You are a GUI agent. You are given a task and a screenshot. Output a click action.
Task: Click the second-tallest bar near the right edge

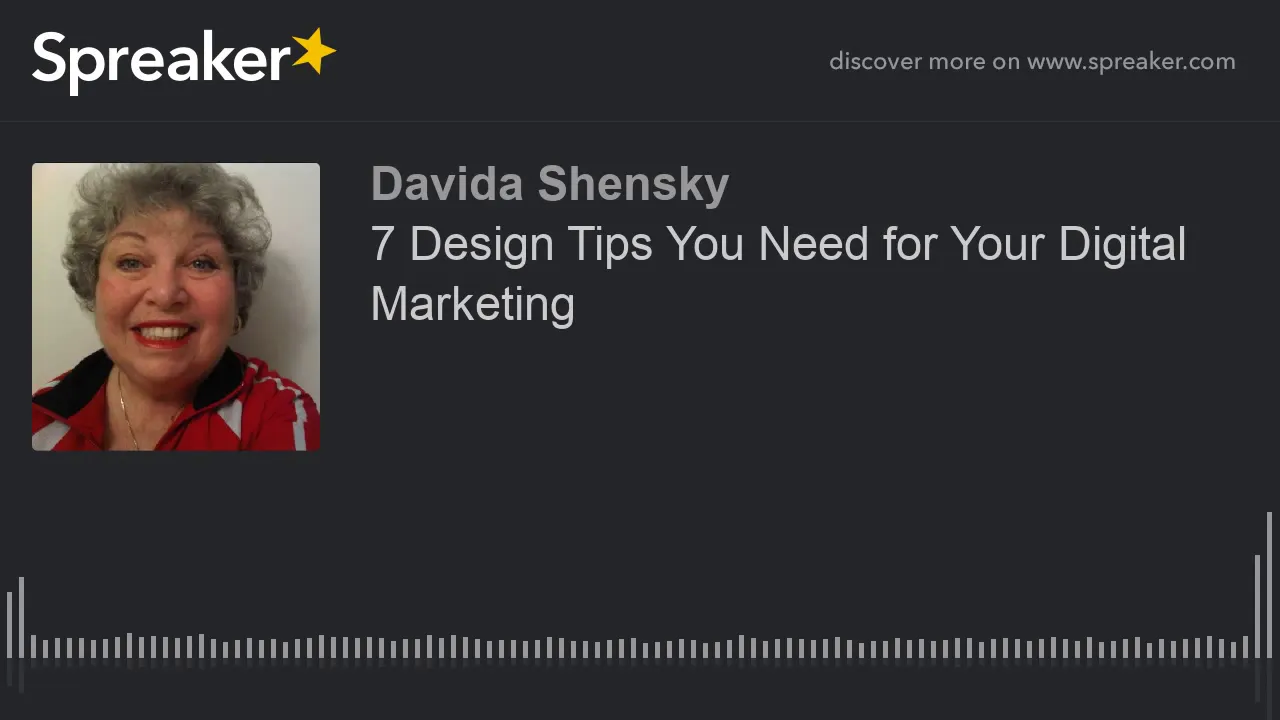(x=1257, y=606)
